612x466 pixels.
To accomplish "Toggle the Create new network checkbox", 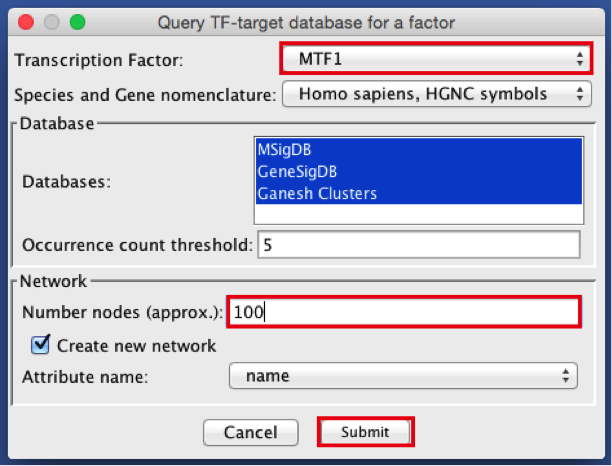I will click(x=41, y=346).
